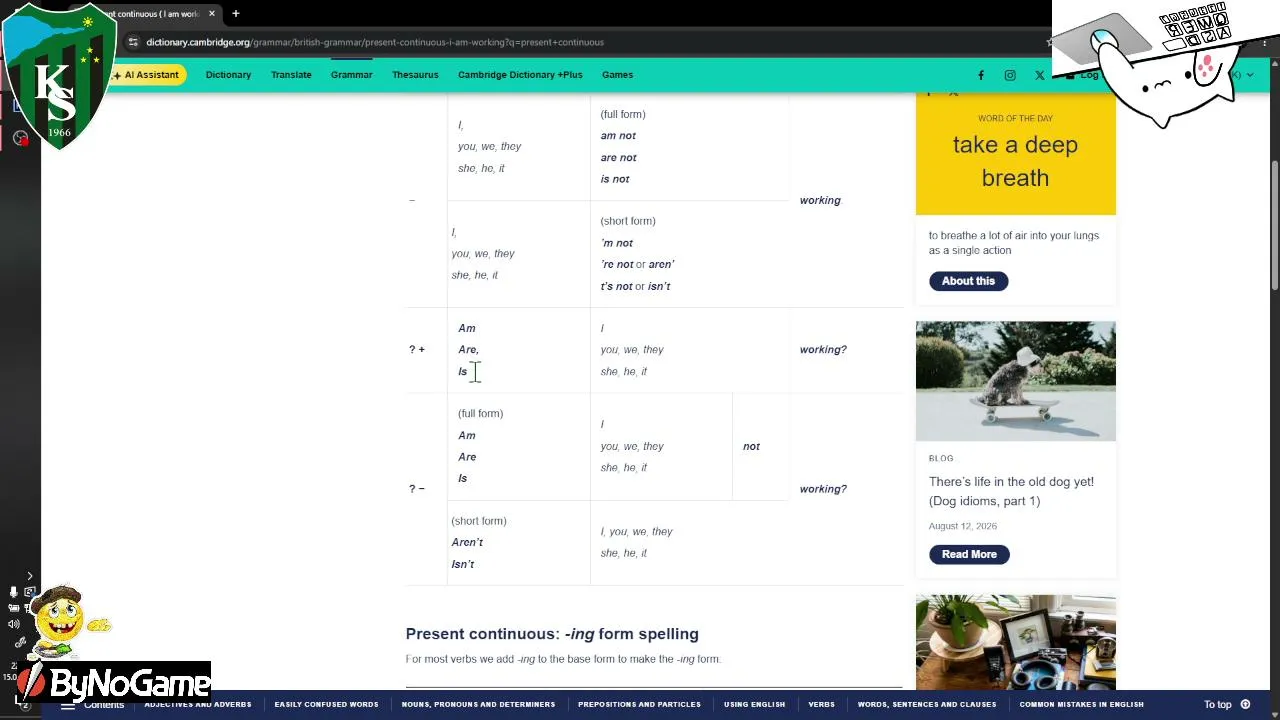Click the 'not' cell in question table

751,447
